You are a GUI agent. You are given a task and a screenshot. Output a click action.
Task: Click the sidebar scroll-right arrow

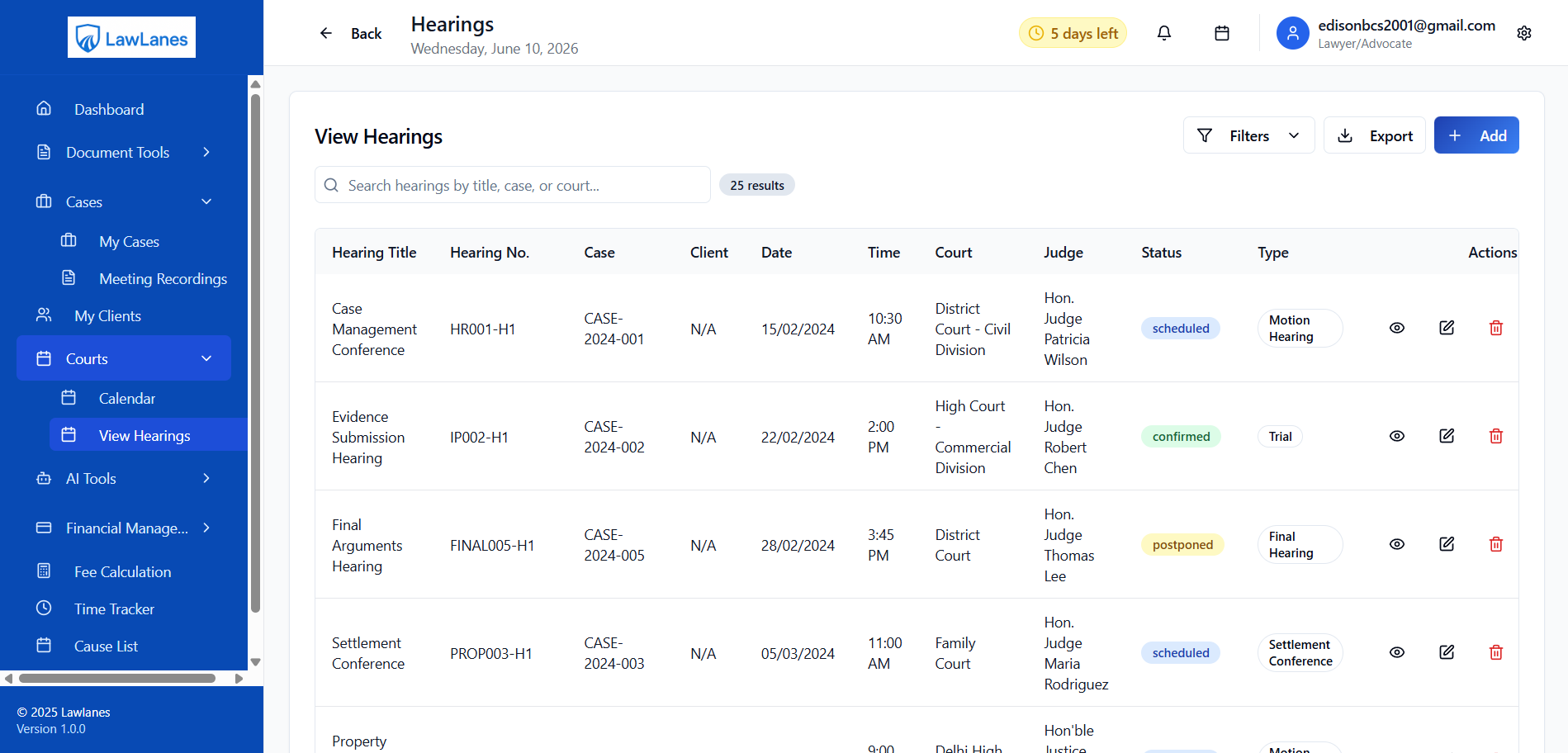[x=239, y=679]
